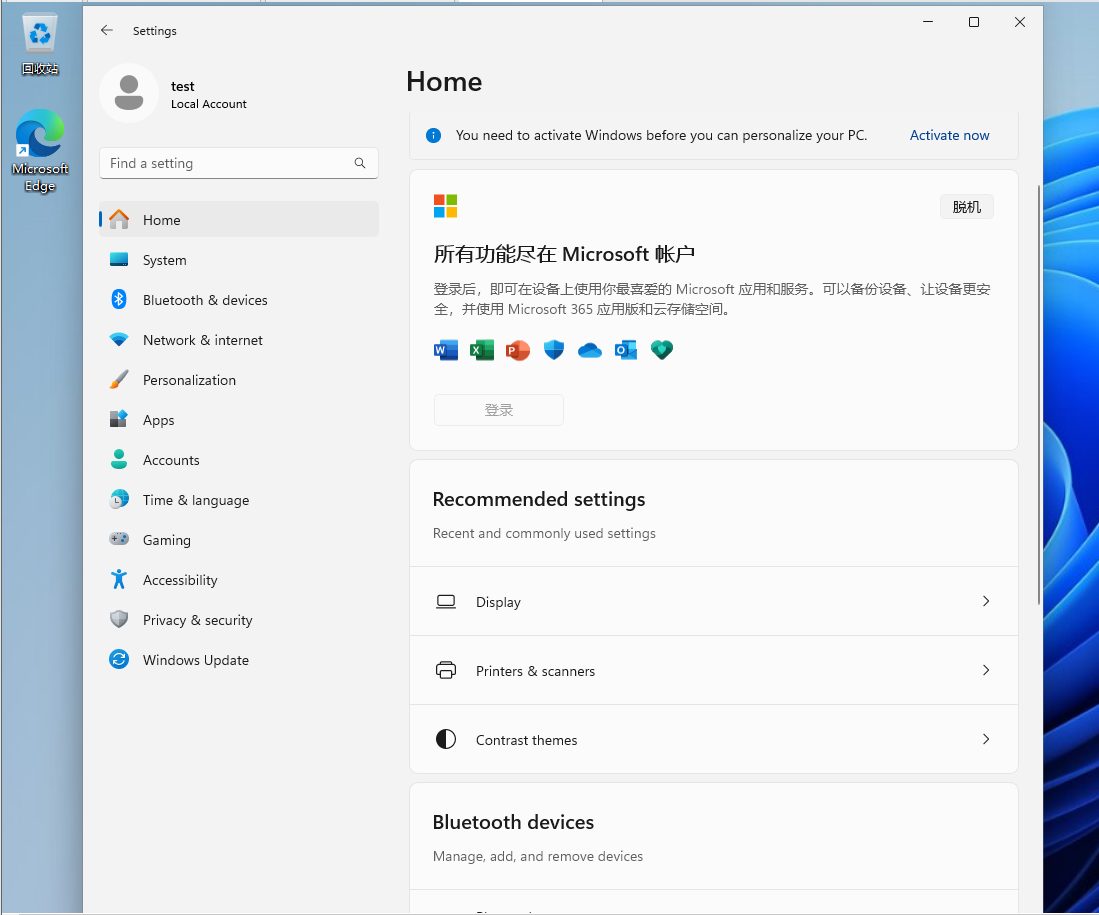Open the Apps category
This screenshot has height=915, width=1099.
point(239,419)
